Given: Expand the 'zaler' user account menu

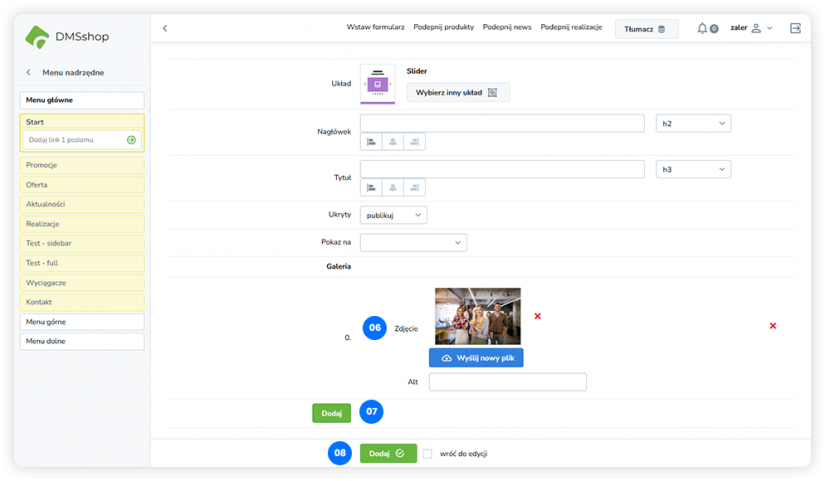Looking at the screenshot, I should click(751, 28).
